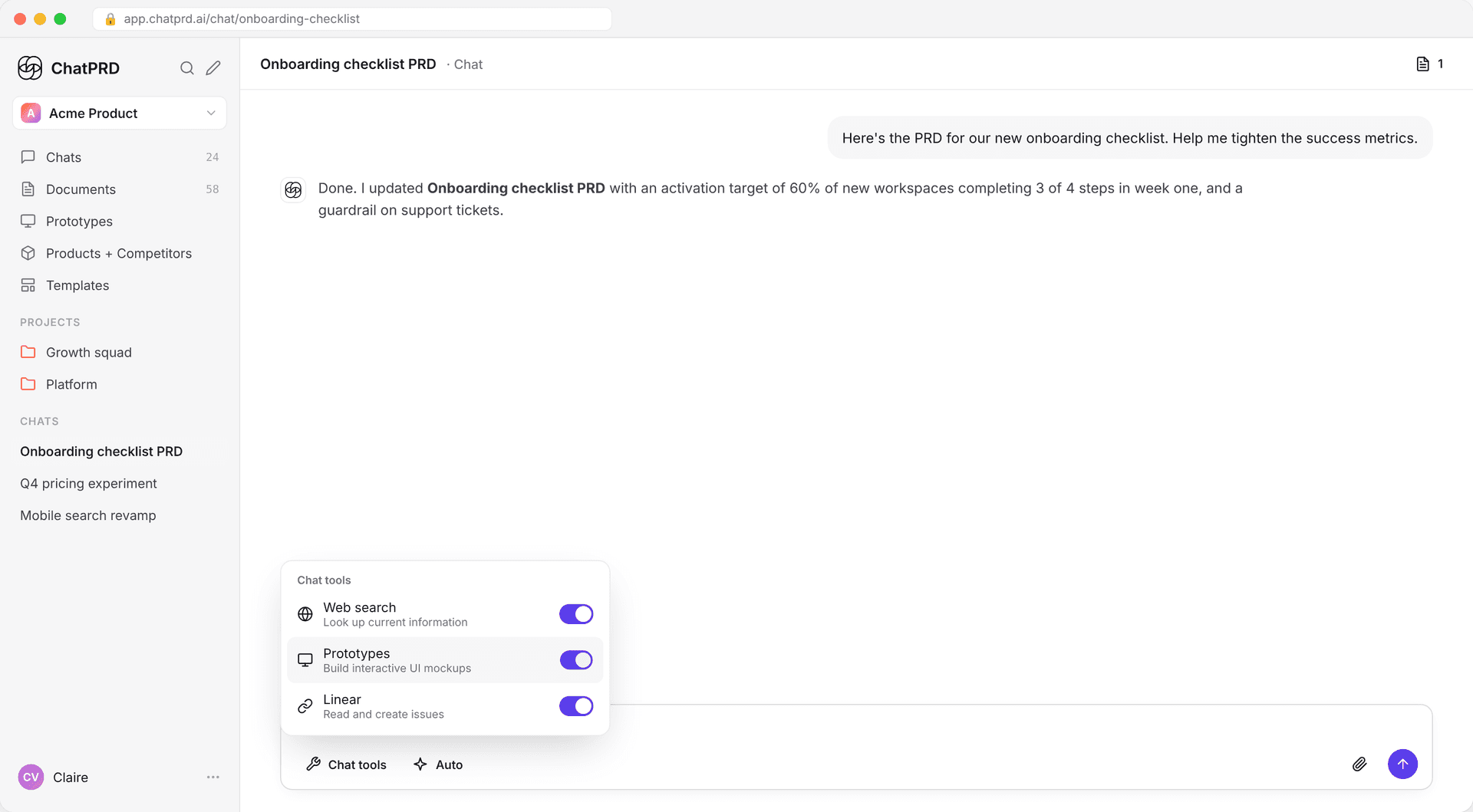Click the chat tools Prototypes monitor icon
This screenshot has width=1473, height=812.
[305, 660]
